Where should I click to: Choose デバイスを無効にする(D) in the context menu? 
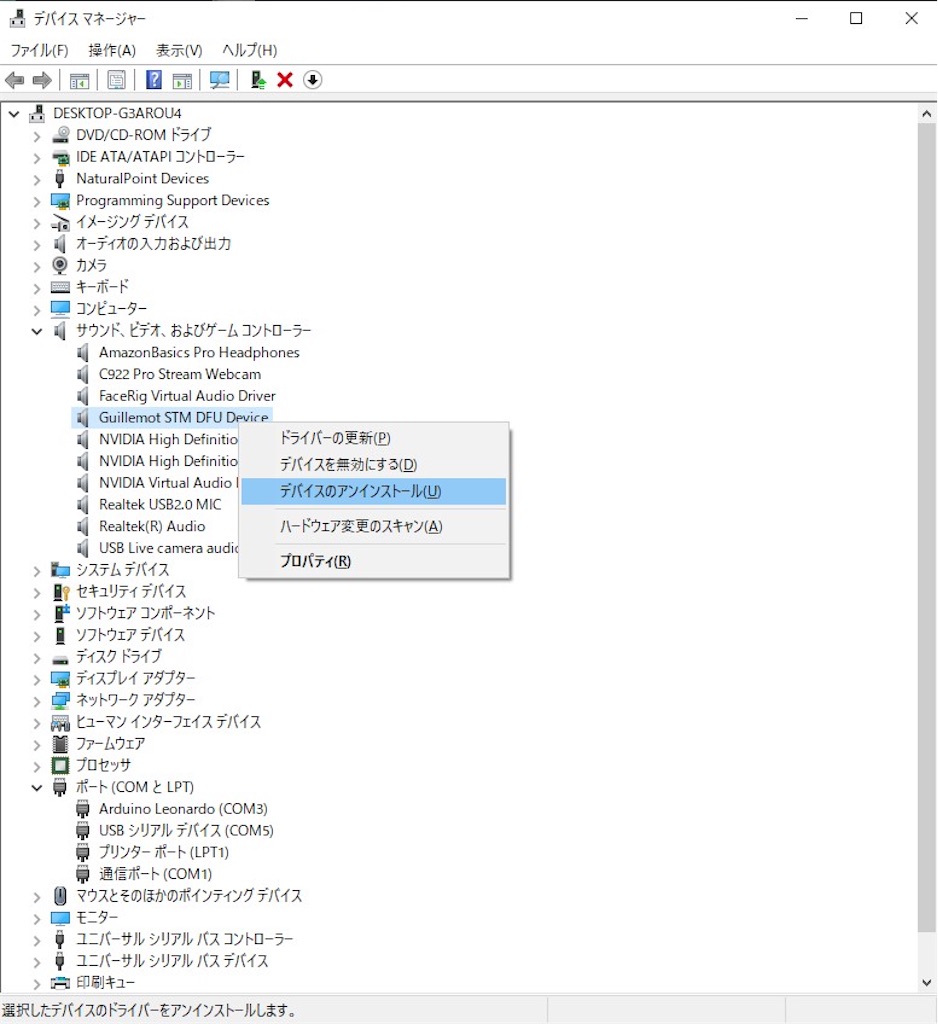click(374, 464)
